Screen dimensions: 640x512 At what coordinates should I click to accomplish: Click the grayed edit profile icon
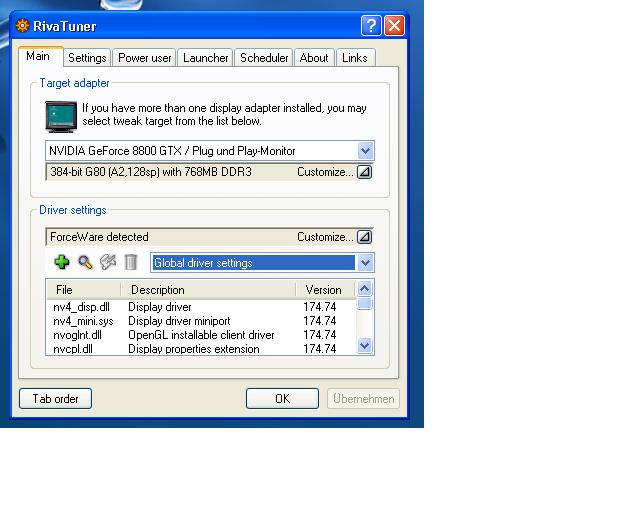pyautogui.click(x=108, y=262)
